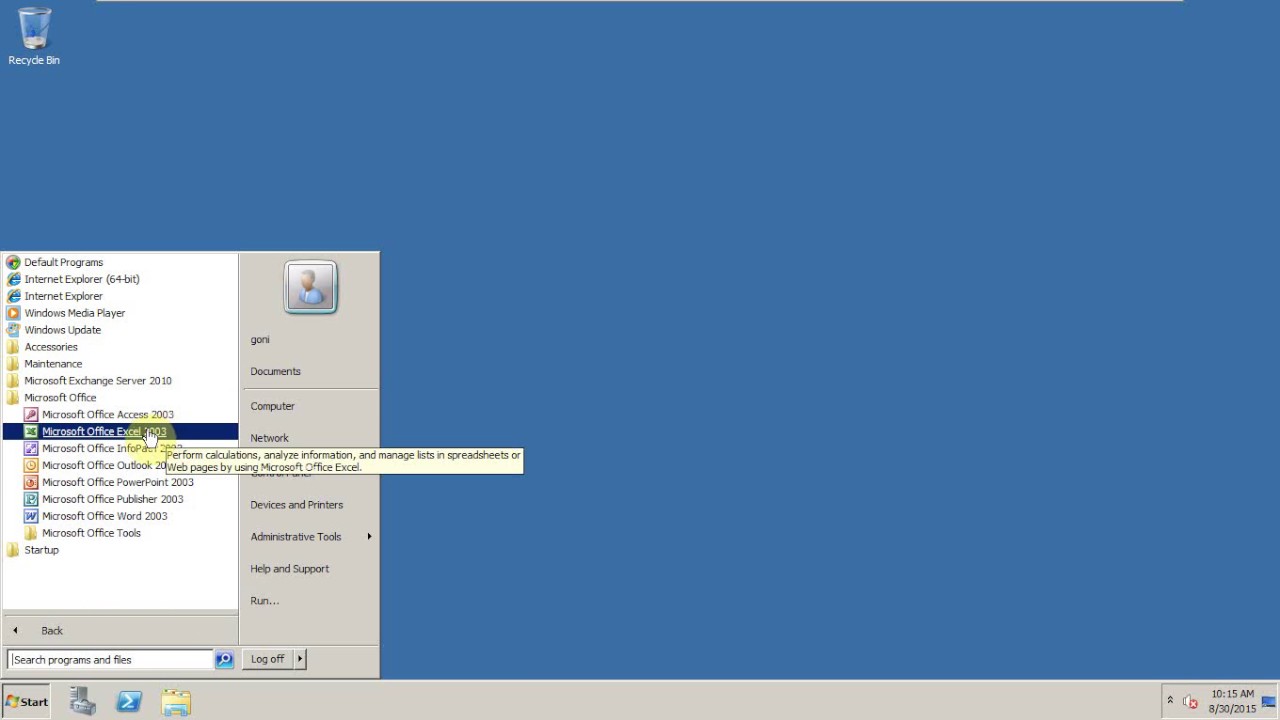Click the muted volume tray icon
Viewport: 1280px width, 720px height.
(x=1190, y=702)
